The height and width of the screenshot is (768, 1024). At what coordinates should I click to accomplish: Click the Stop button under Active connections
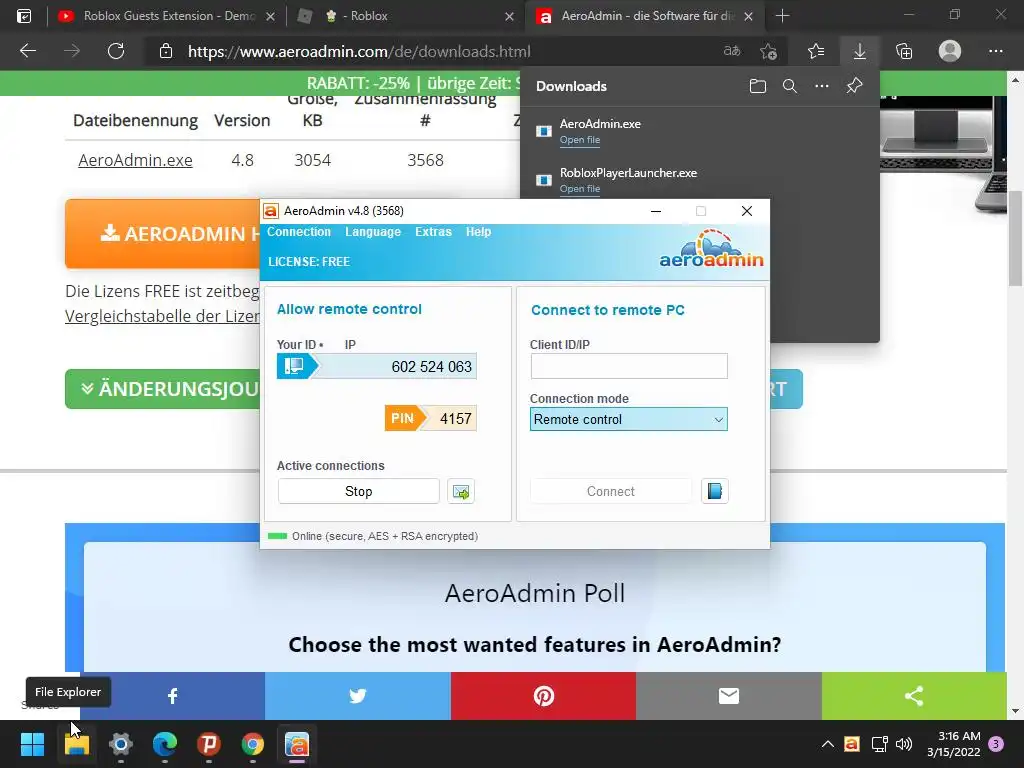pyautogui.click(x=359, y=491)
